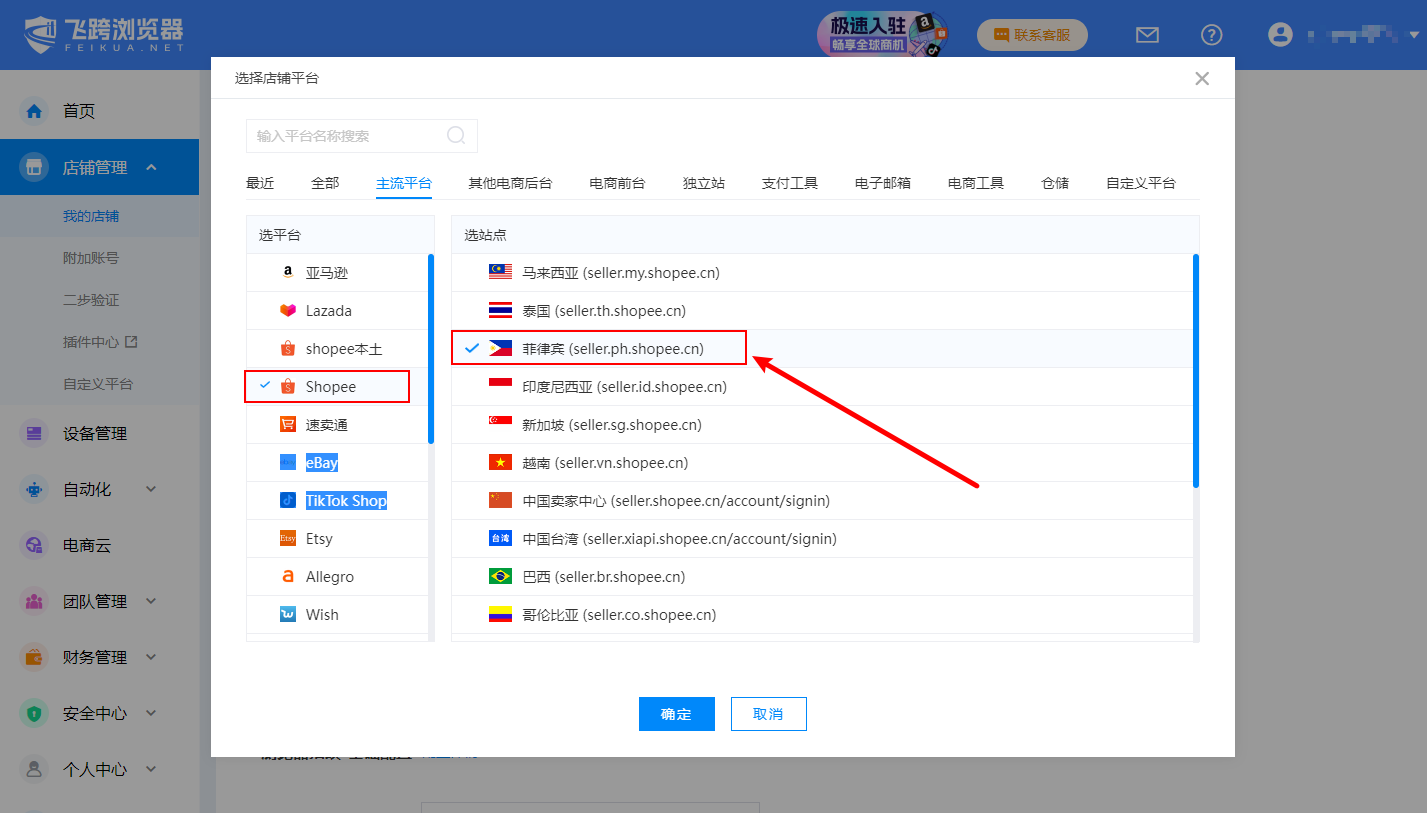The width and height of the screenshot is (1427, 813).
Task: Select the Lazada heart icon
Action: (288, 311)
